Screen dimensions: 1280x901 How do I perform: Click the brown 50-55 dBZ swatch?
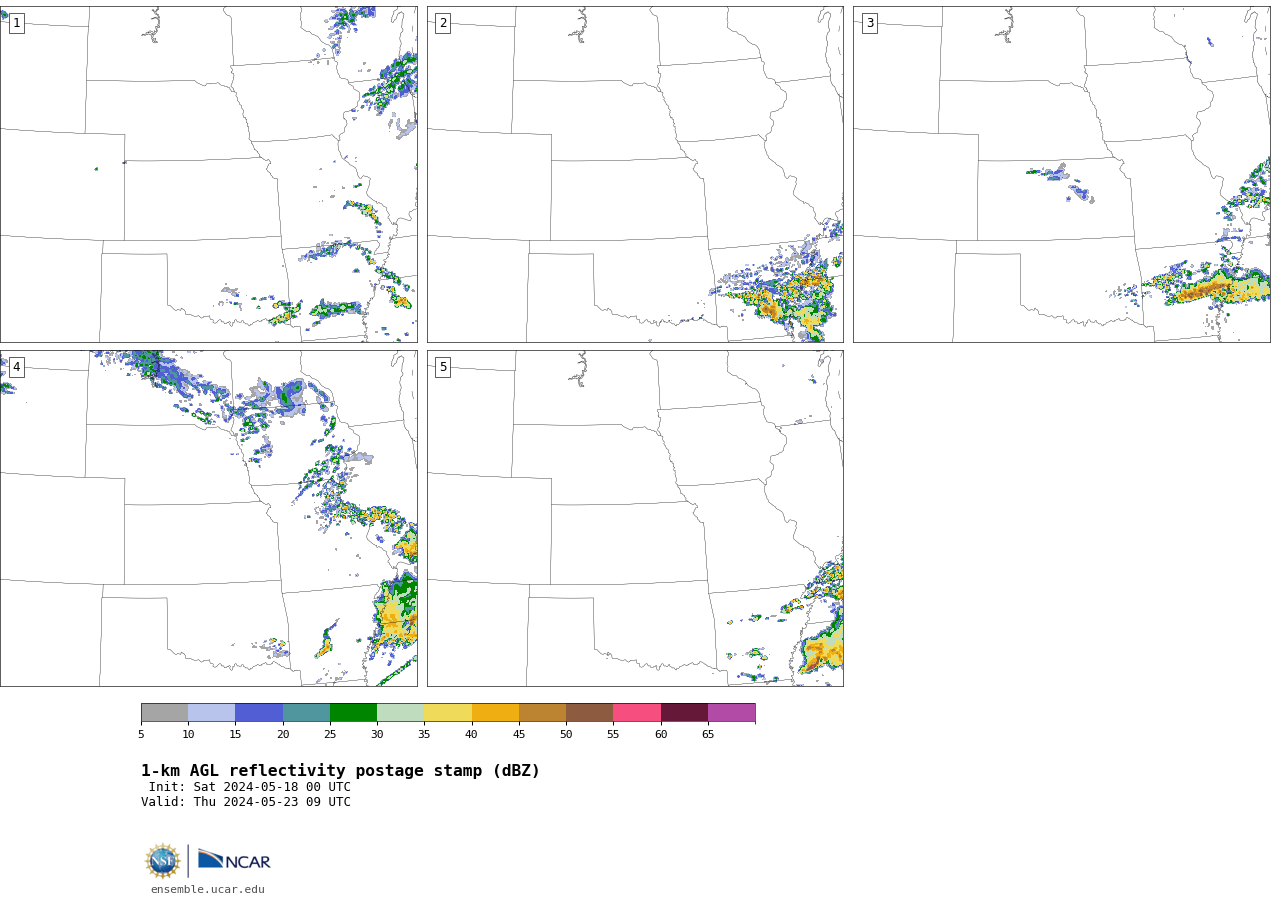[589, 712]
